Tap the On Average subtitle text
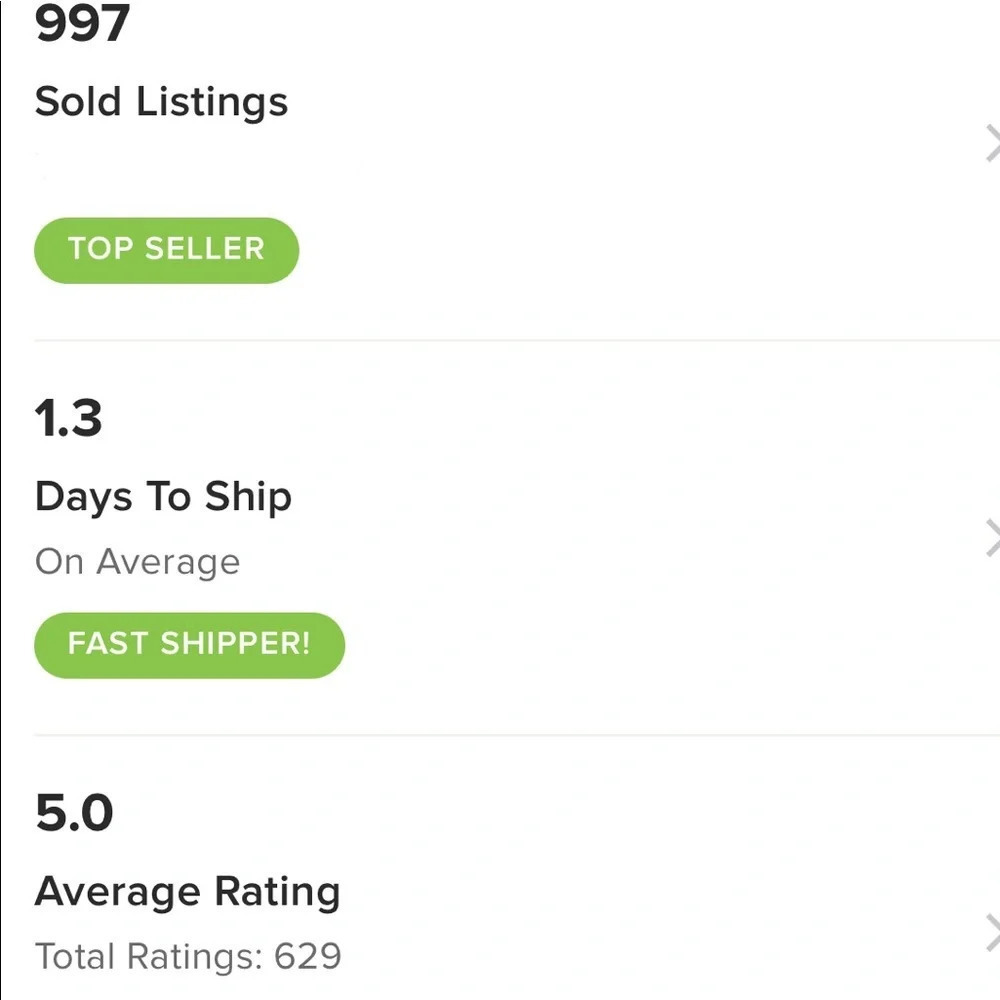 click(137, 561)
